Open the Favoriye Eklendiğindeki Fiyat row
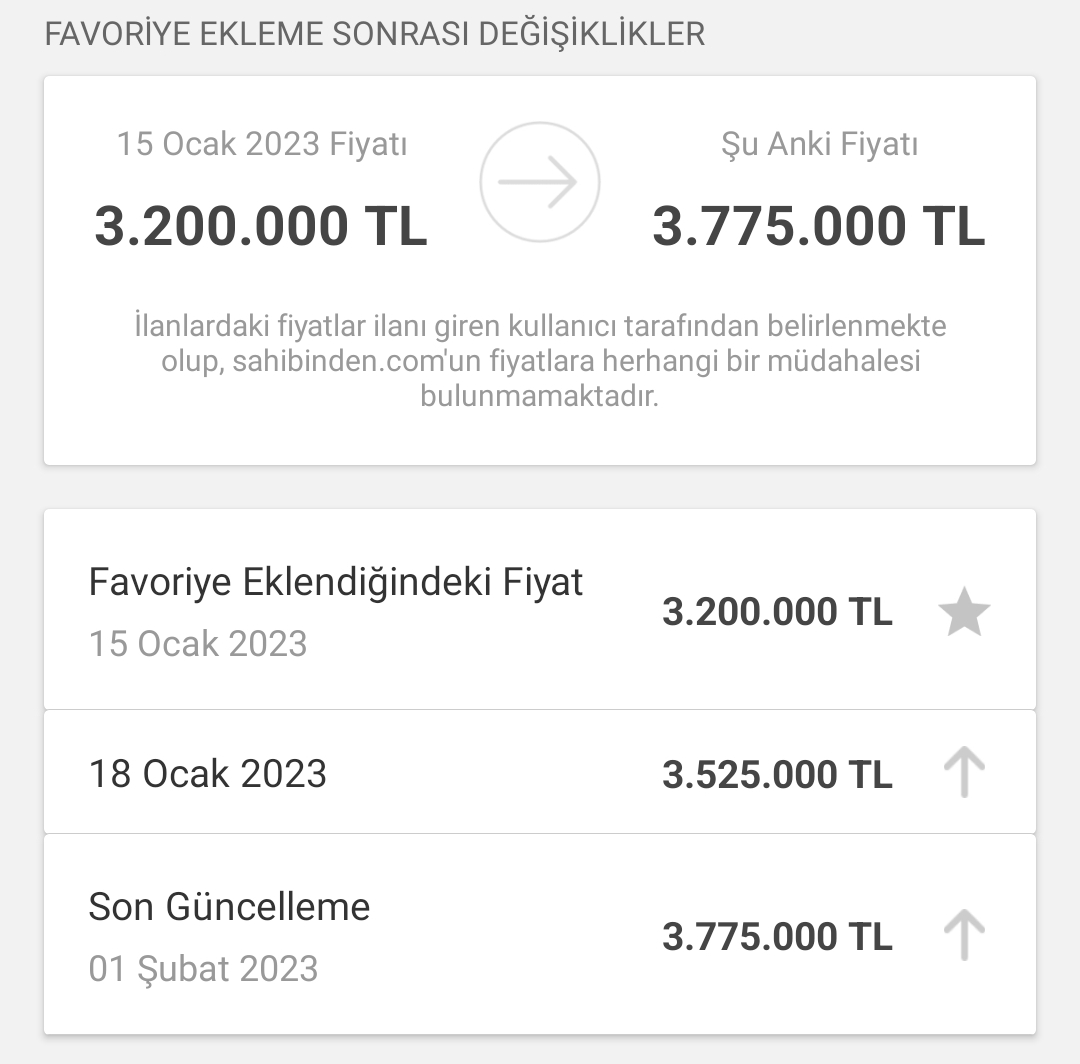The height and width of the screenshot is (1064, 1080). [x=540, y=609]
